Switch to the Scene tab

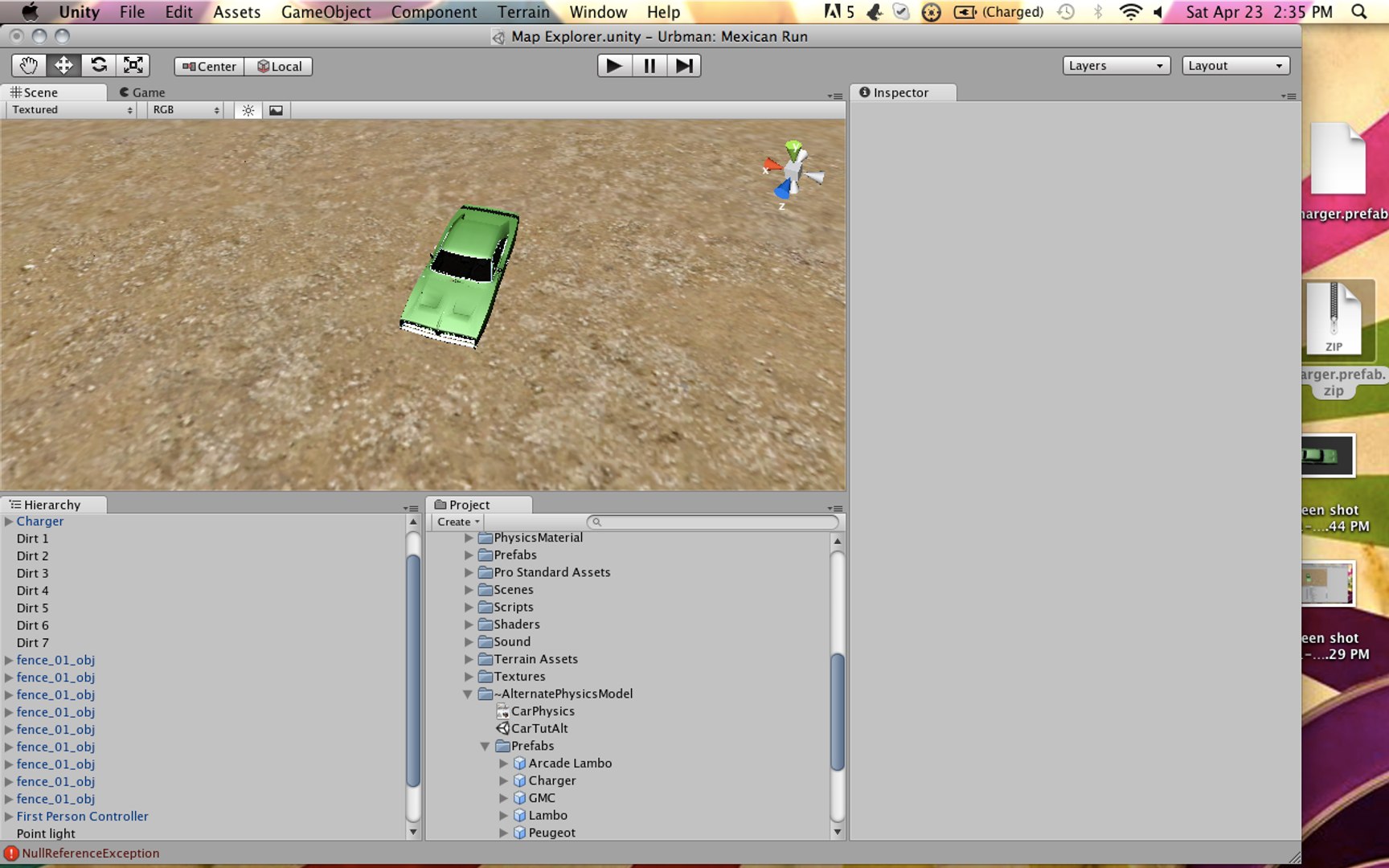tap(53, 92)
